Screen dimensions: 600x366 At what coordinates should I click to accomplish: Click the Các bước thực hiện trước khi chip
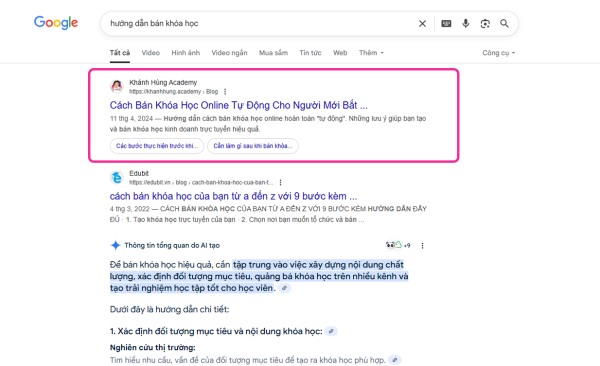tap(157, 146)
